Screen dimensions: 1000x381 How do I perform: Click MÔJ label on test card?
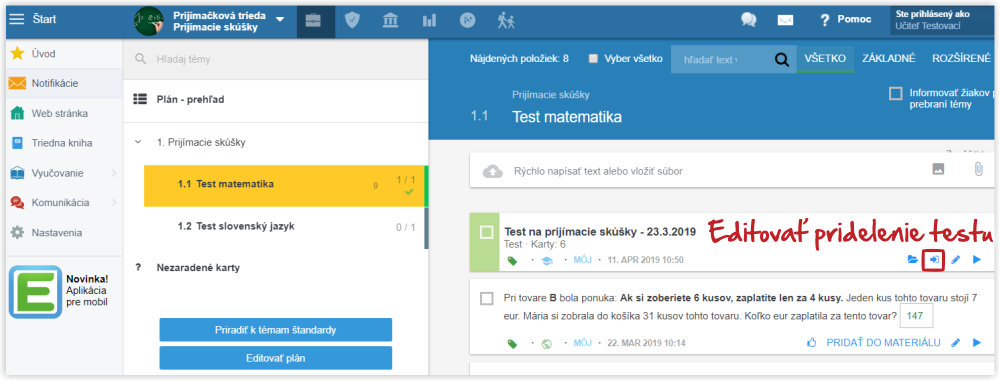(x=583, y=260)
